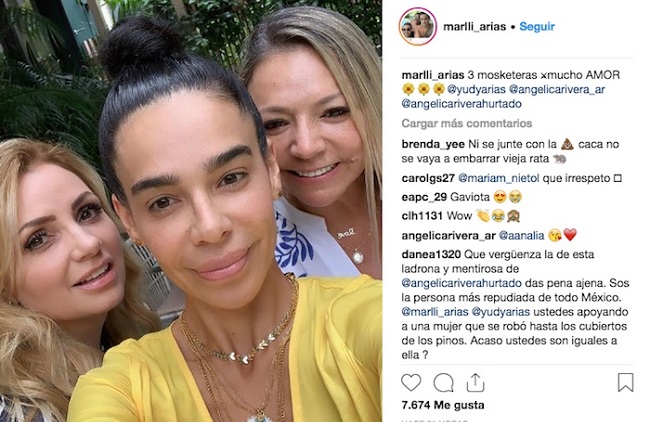Screen dimensions: 650x422
Task: Open marlli_arias username in post header
Action: (x=474, y=27)
